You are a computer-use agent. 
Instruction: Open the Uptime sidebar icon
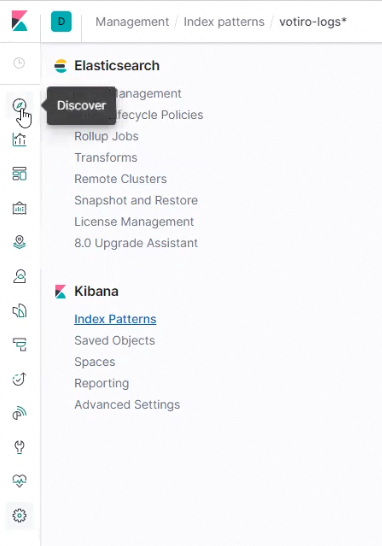(x=20, y=379)
